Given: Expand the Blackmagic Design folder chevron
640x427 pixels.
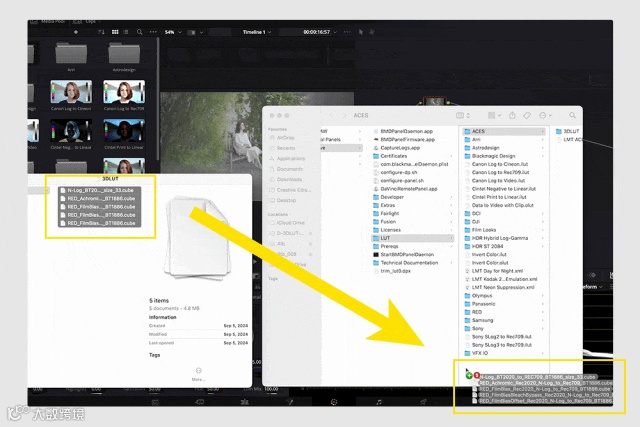Looking at the screenshot, I should point(542,156).
